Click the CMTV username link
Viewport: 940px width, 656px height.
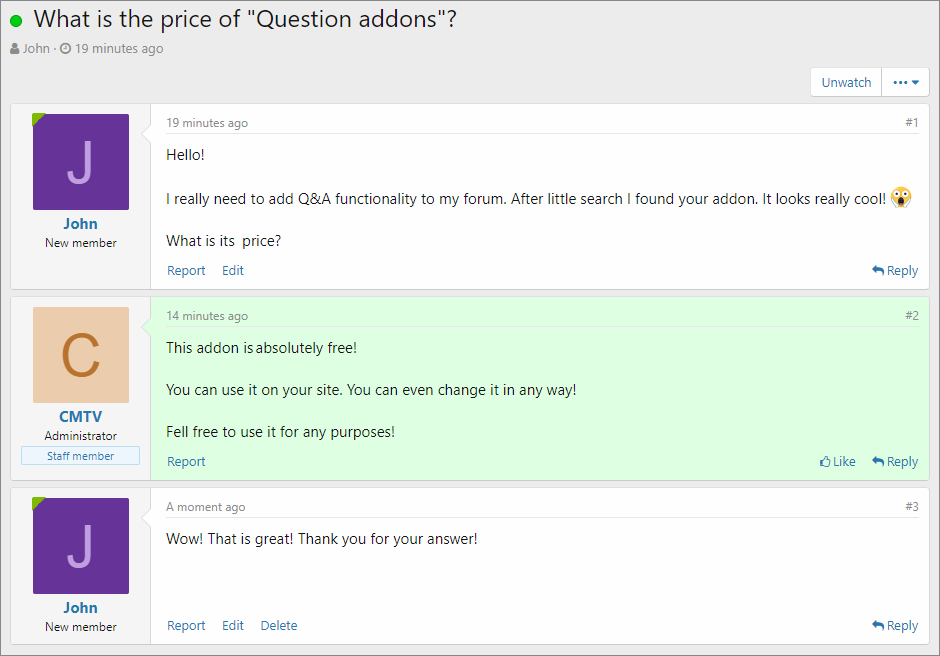point(81,417)
